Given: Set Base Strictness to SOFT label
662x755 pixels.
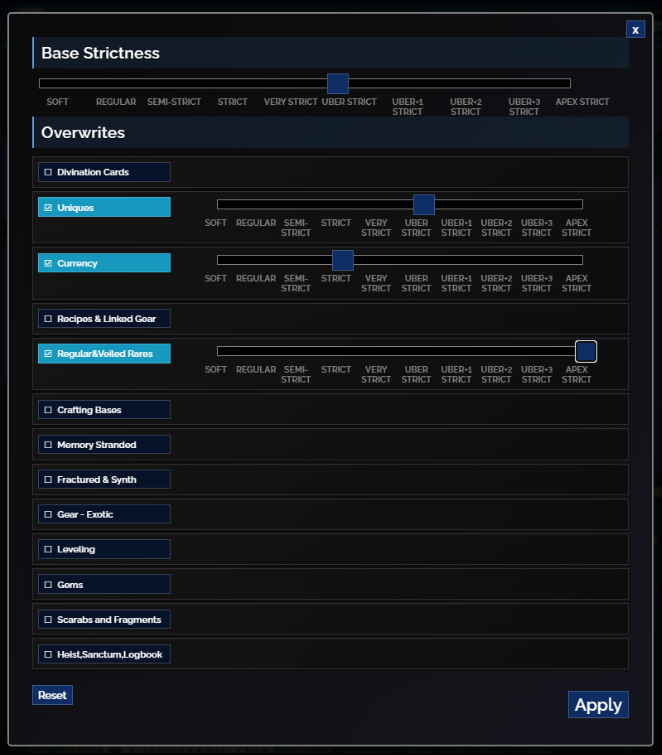Looking at the screenshot, I should (57, 102).
